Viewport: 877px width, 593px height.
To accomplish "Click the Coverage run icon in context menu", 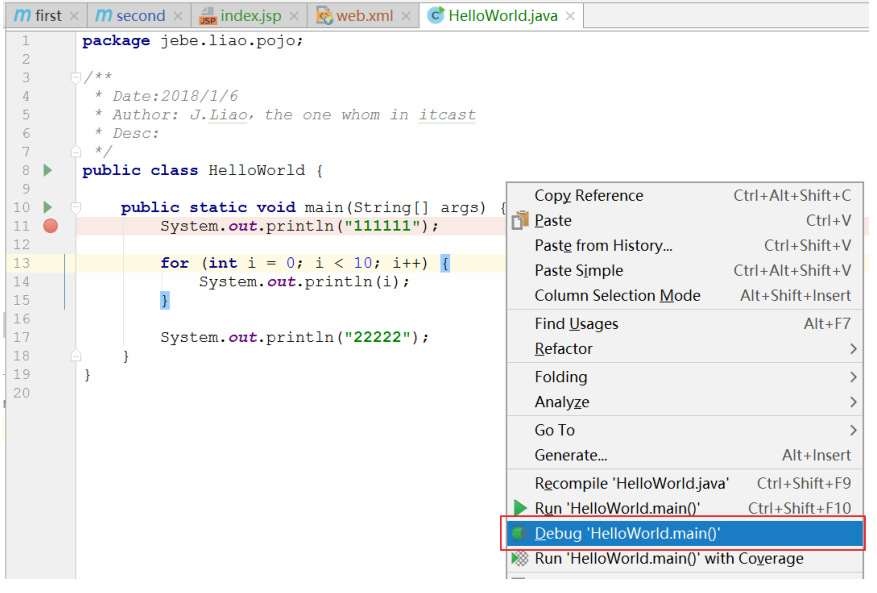I will click(x=520, y=558).
